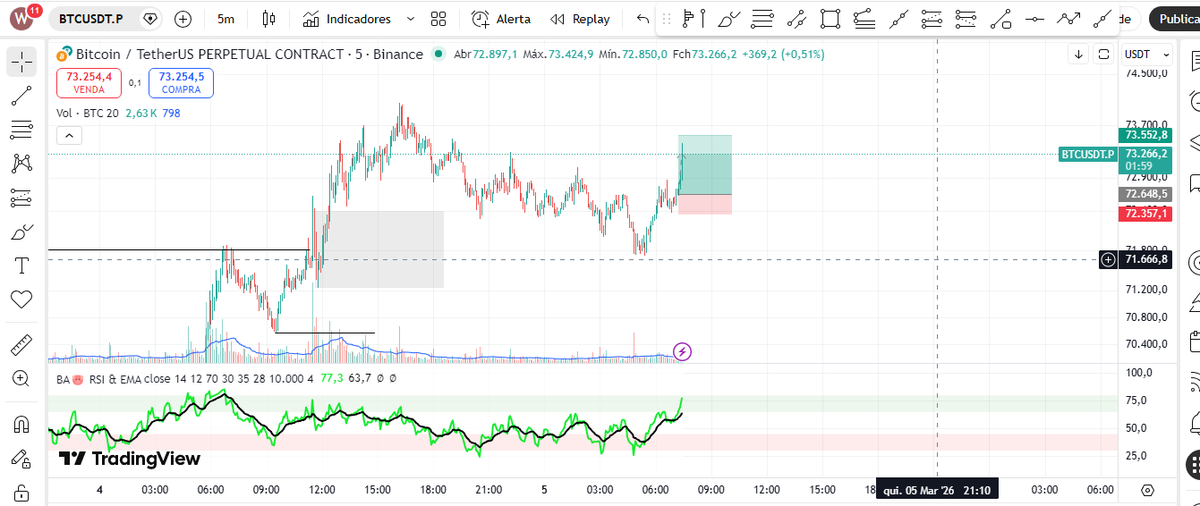The image size is (1200, 506).
Task: Click the blue COMPRA buy button
Action: coord(181,82)
